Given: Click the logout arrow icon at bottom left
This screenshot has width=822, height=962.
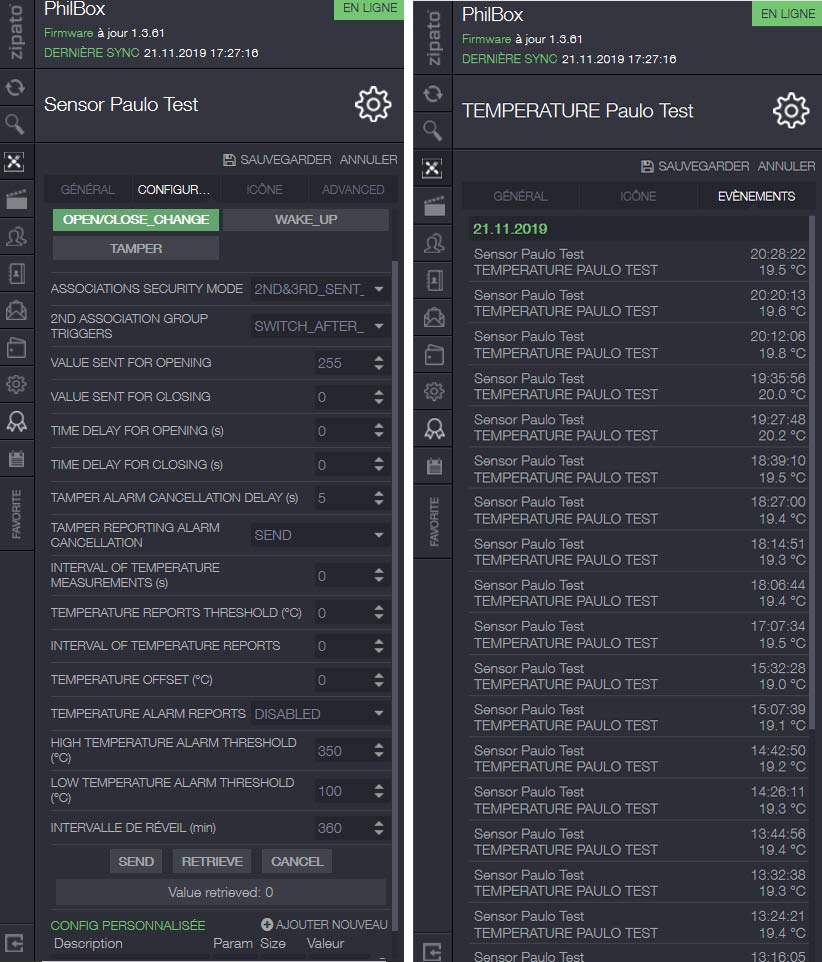Looking at the screenshot, I should [14, 943].
